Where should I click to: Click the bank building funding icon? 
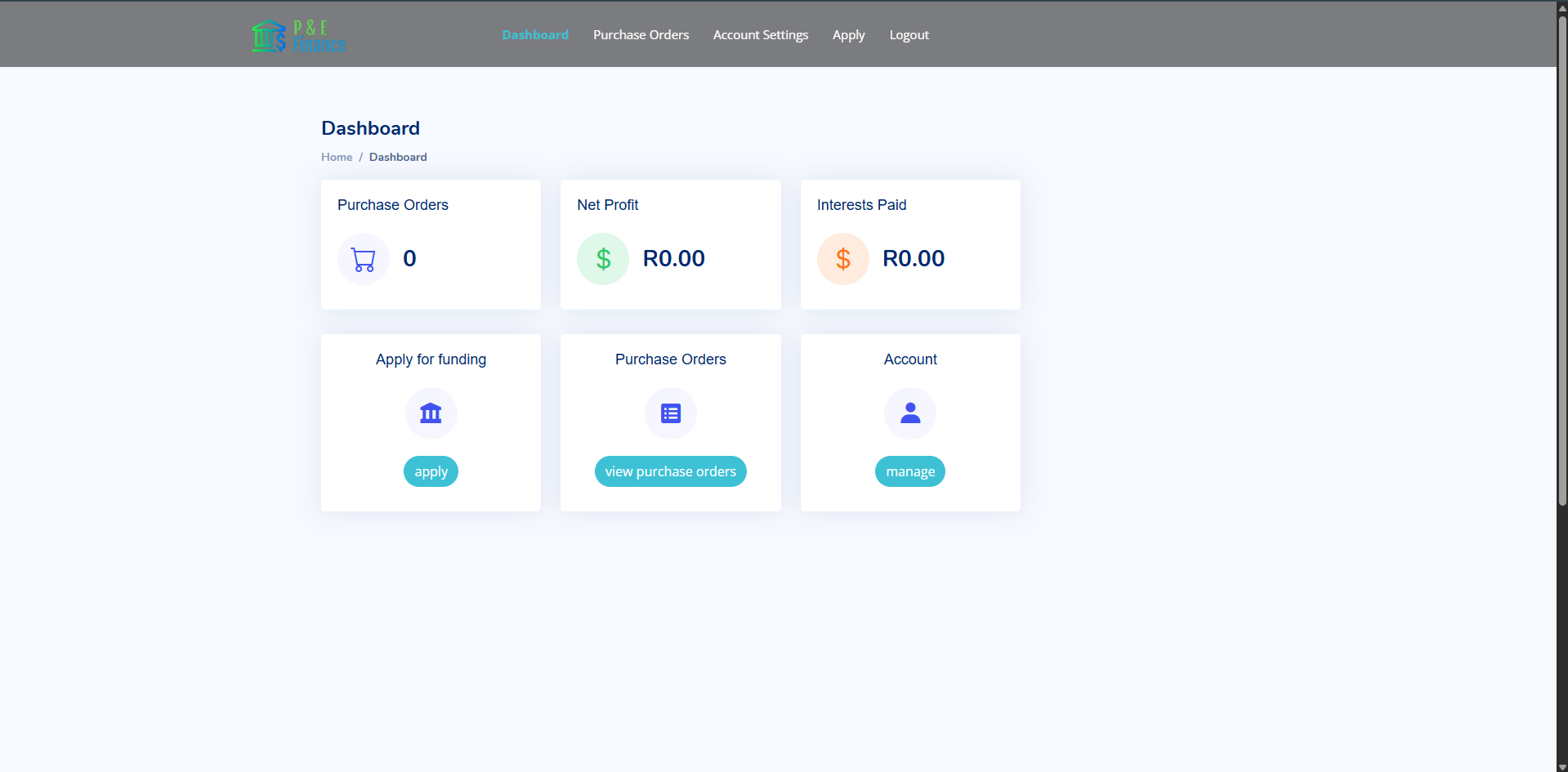(431, 413)
